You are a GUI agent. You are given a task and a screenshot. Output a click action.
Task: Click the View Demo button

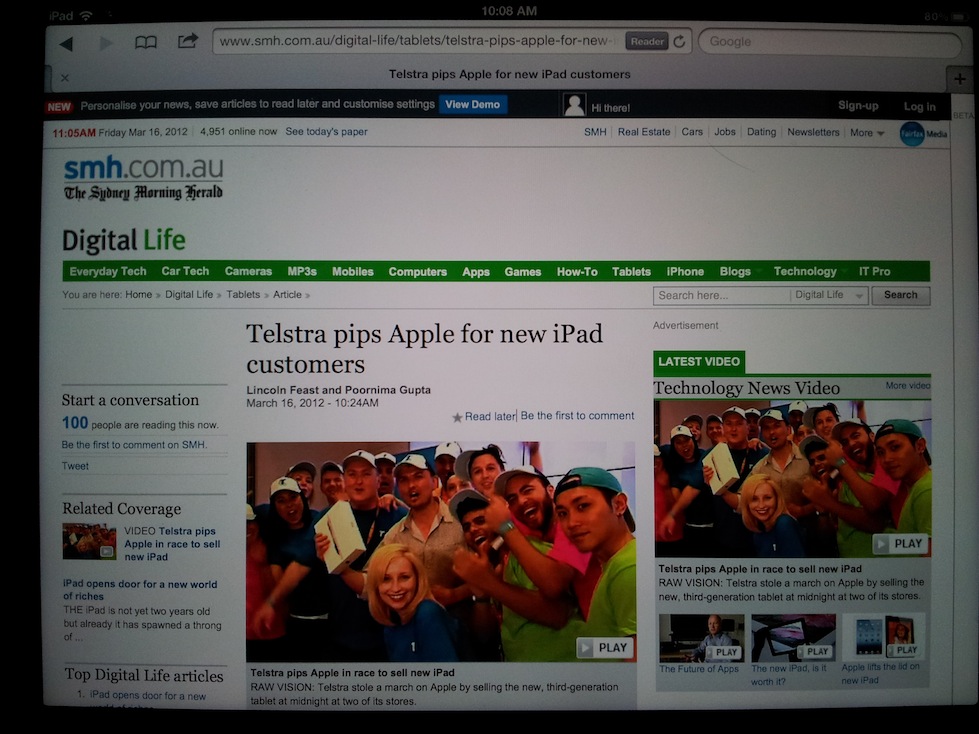pyautogui.click(x=473, y=104)
